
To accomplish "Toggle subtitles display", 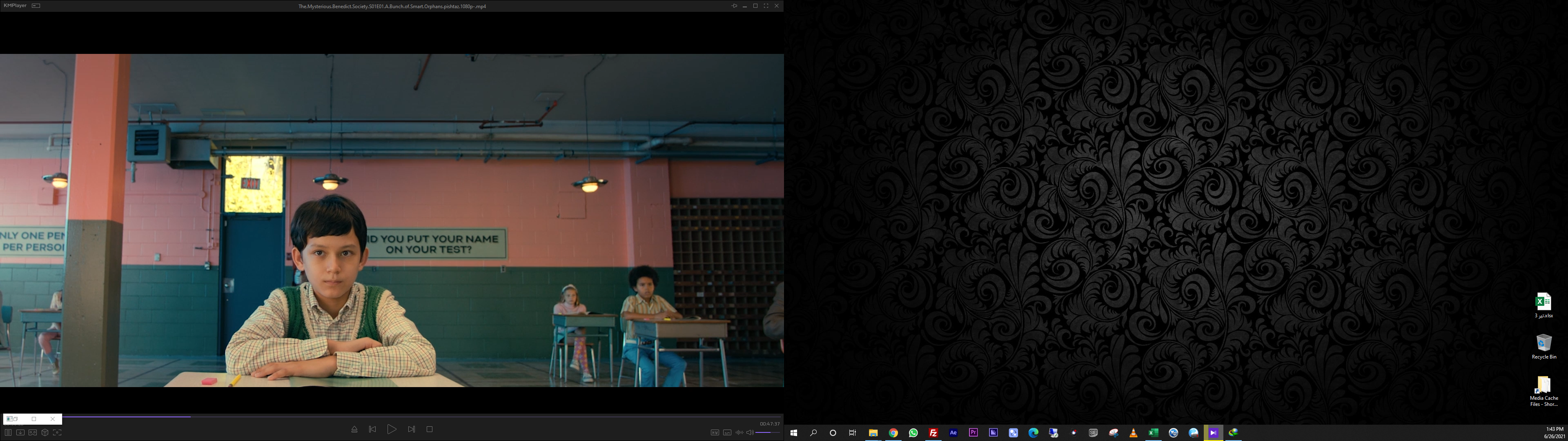I will [x=727, y=432].
